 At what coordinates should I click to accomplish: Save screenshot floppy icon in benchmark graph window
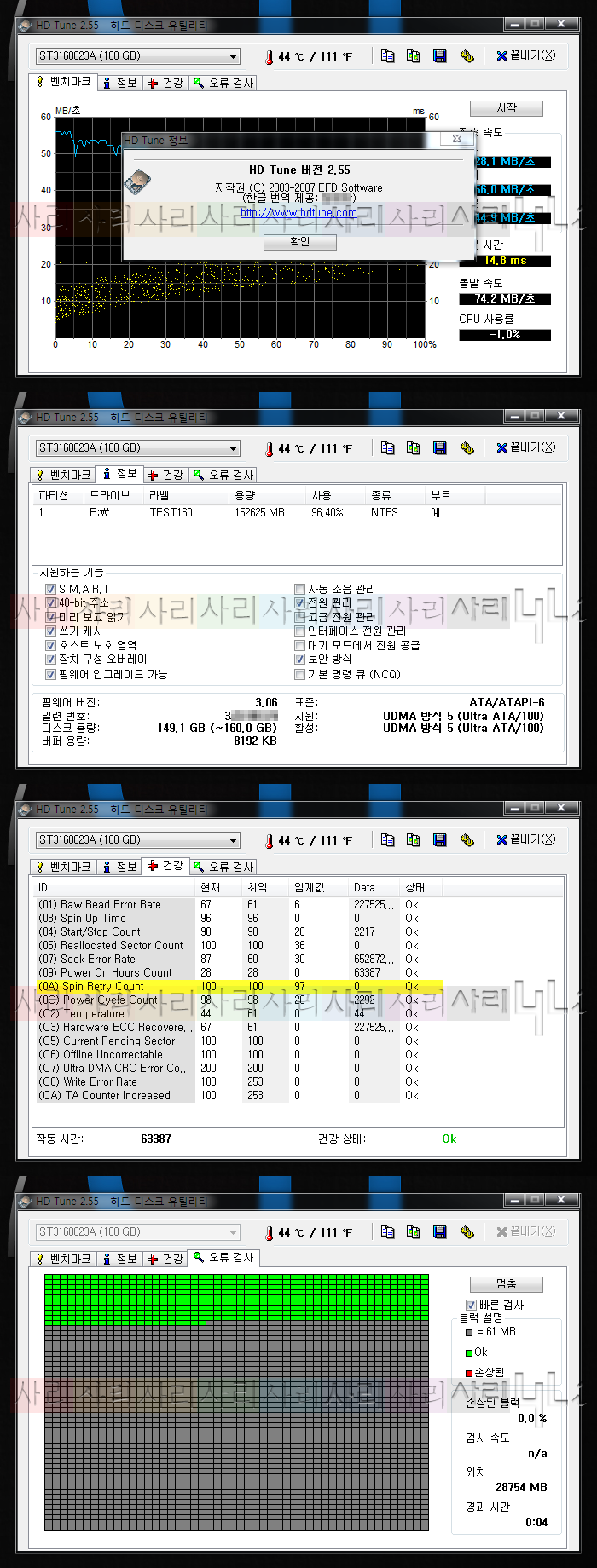click(x=440, y=56)
